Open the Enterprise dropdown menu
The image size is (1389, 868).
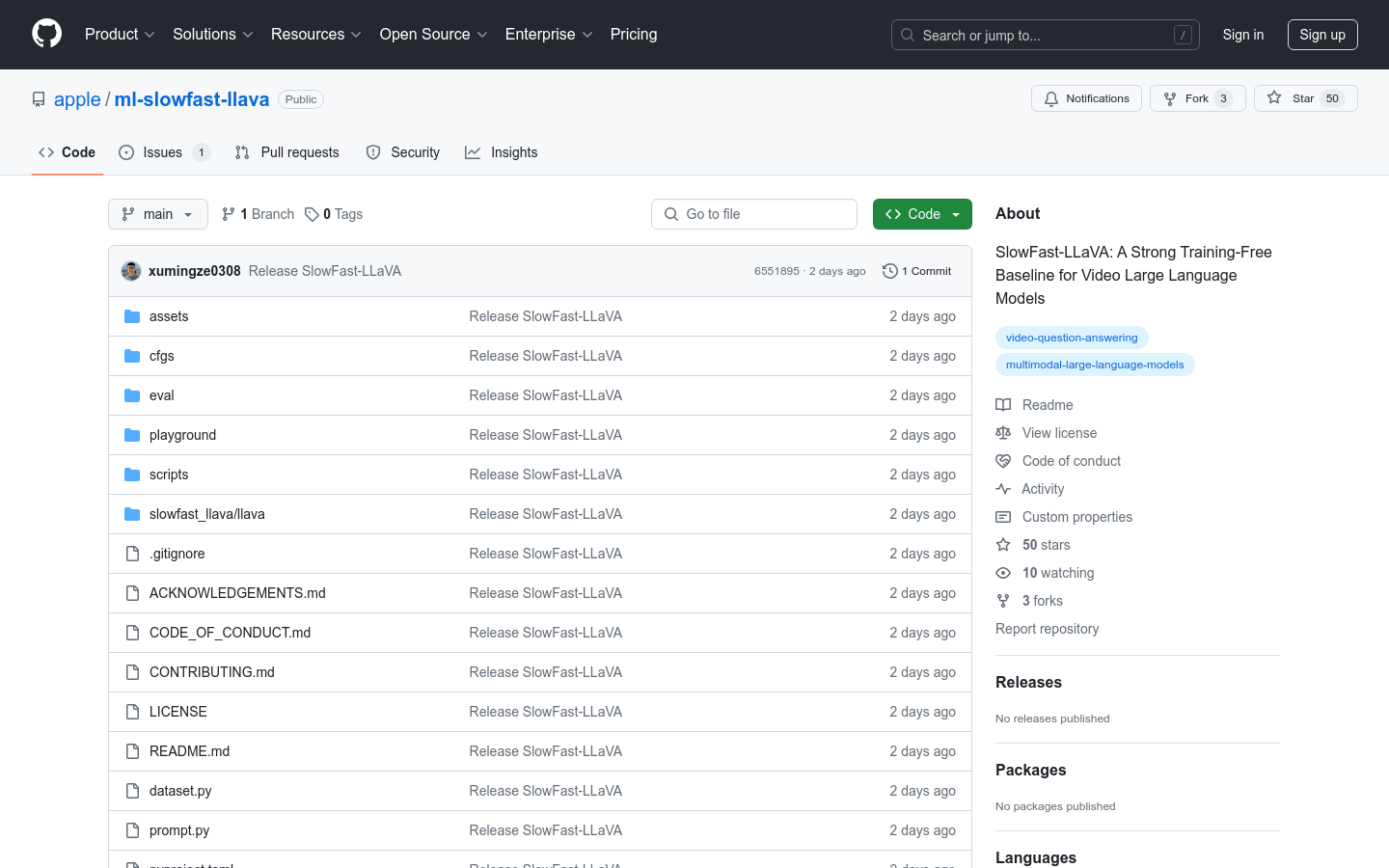click(x=549, y=35)
